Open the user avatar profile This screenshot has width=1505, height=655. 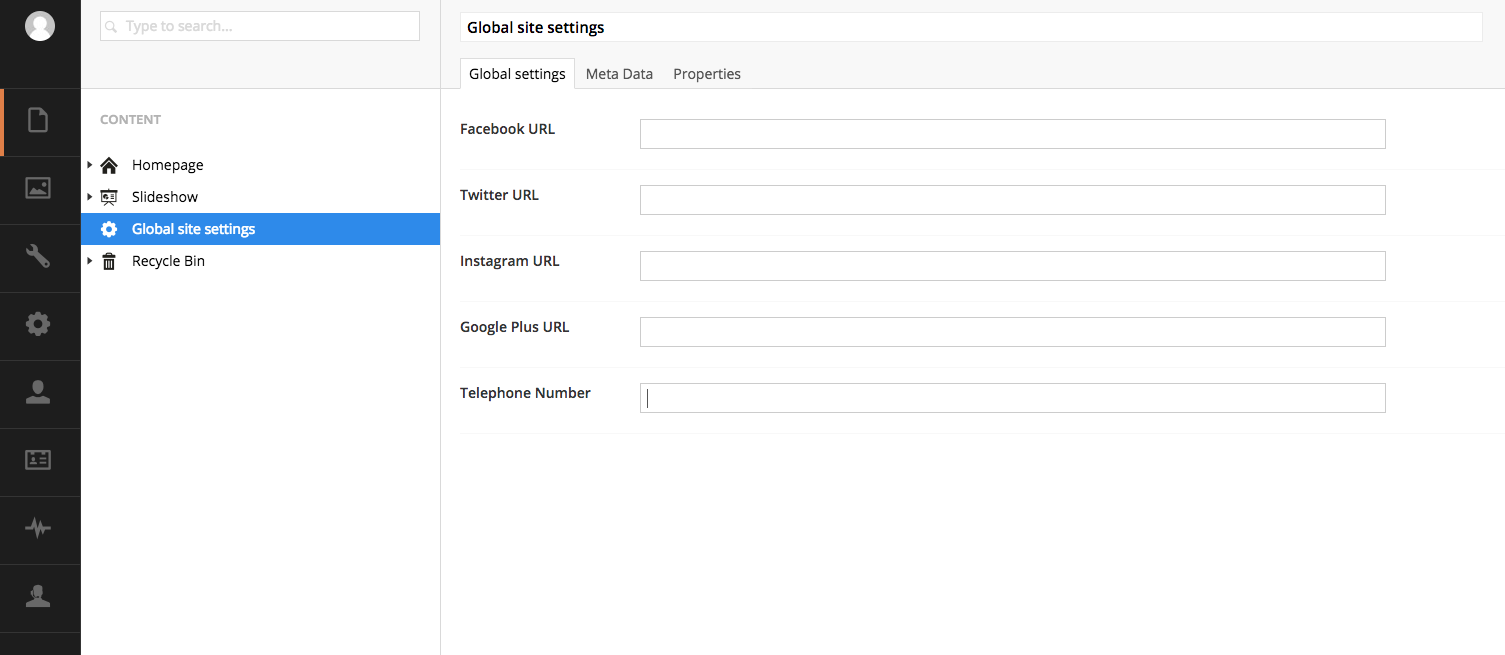click(40, 26)
